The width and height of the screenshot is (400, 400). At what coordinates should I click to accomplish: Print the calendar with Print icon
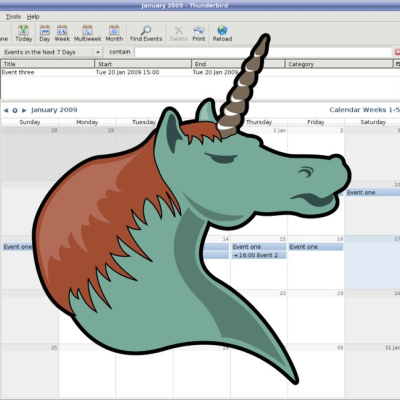point(199,30)
